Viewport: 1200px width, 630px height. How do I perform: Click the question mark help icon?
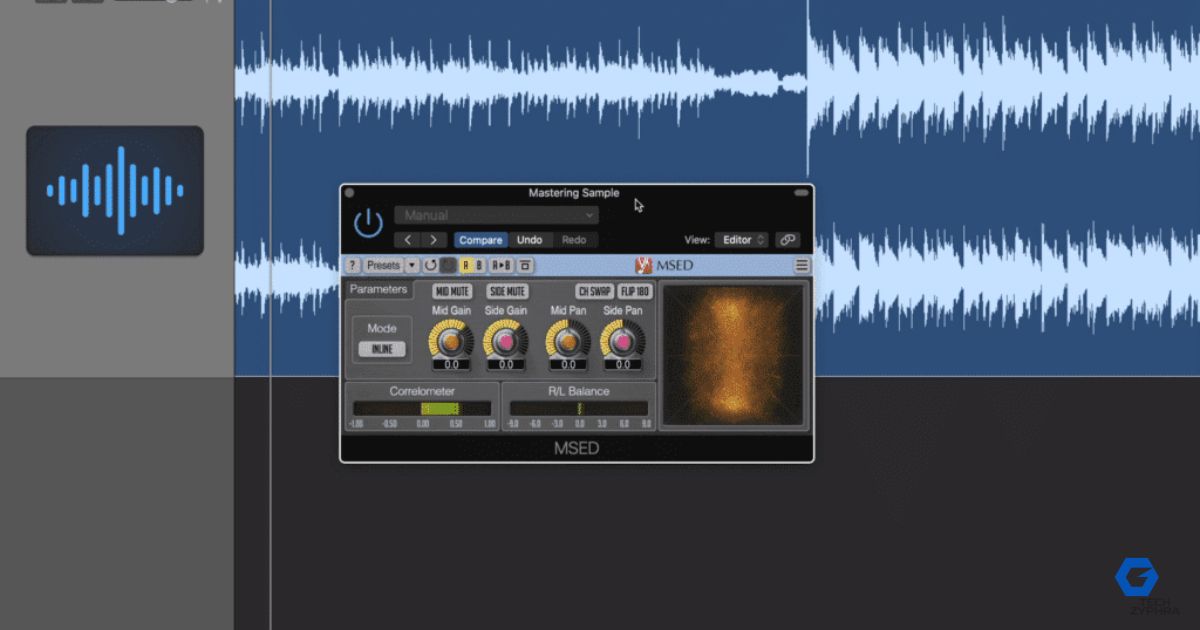[352, 266]
